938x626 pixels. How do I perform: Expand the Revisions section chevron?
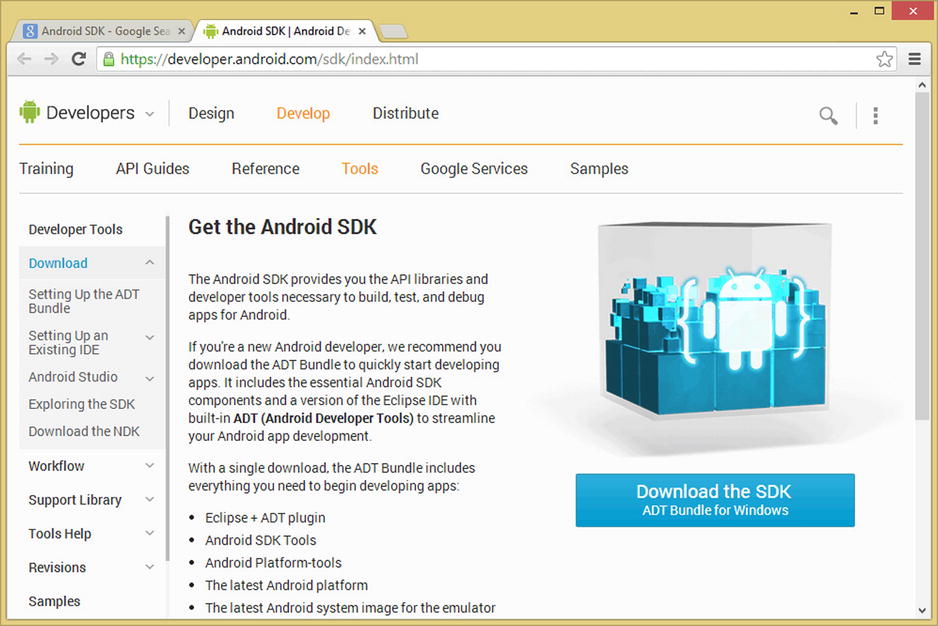[x=150, y=566]
